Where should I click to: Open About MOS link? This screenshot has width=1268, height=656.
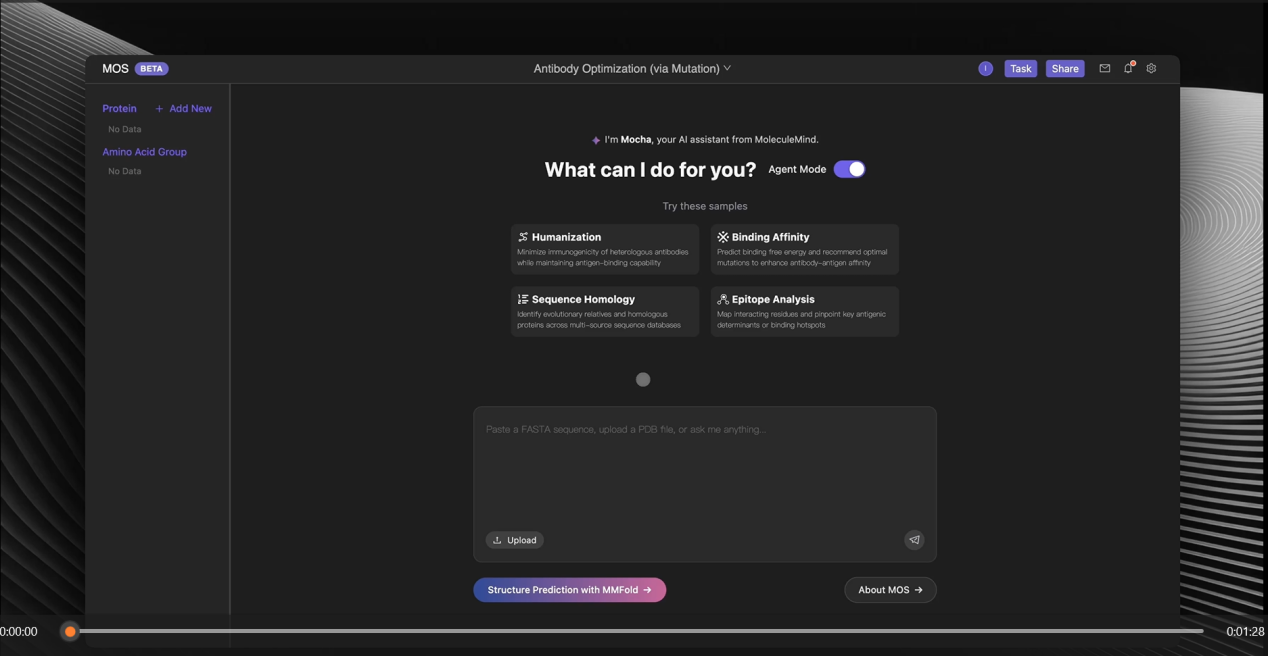(x=890, y=590)
